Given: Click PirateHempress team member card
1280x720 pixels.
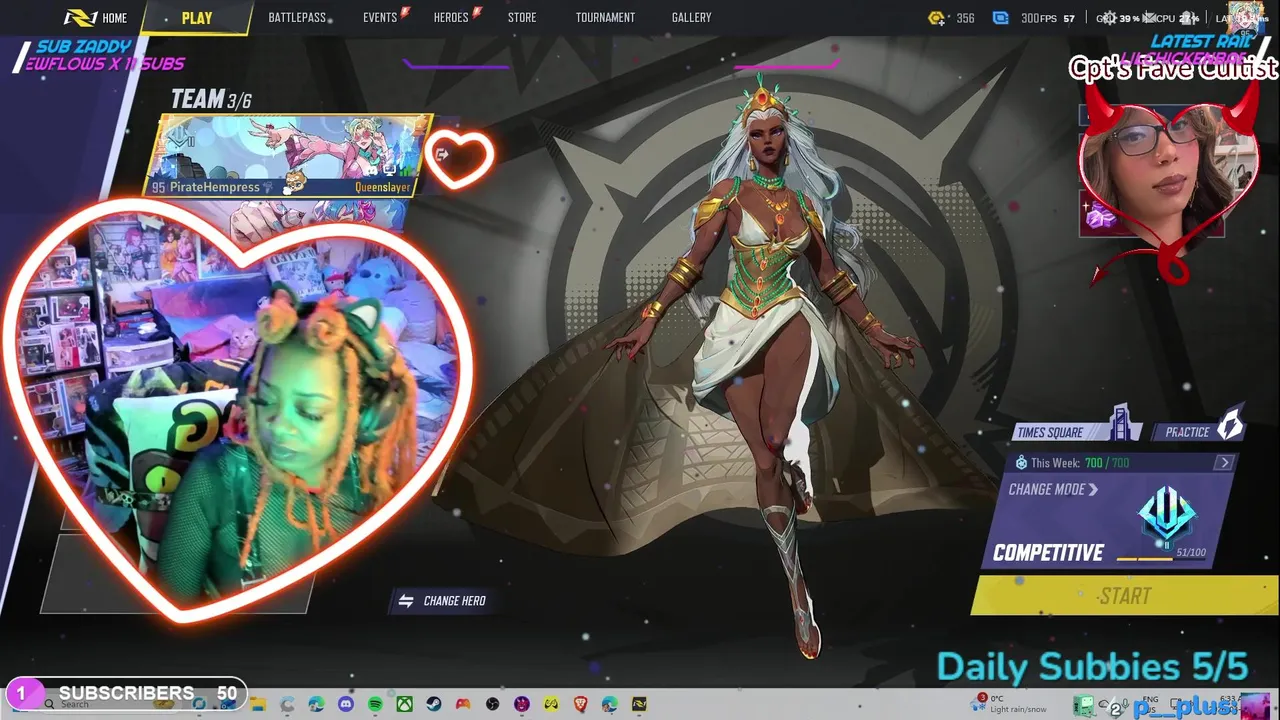Looking at the screenshot, I should pos(289,155).
